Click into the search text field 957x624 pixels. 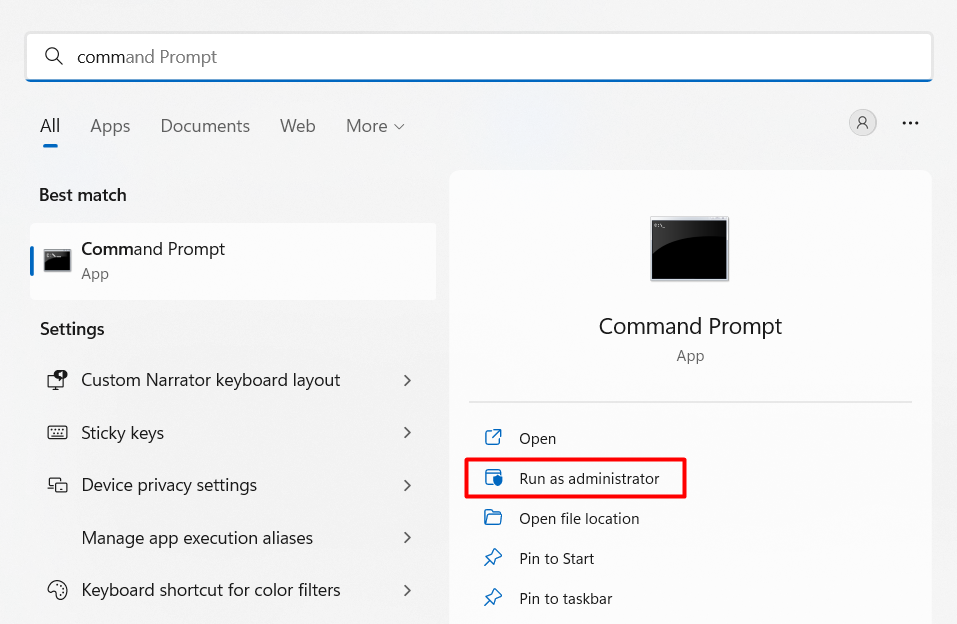point(500,57)
